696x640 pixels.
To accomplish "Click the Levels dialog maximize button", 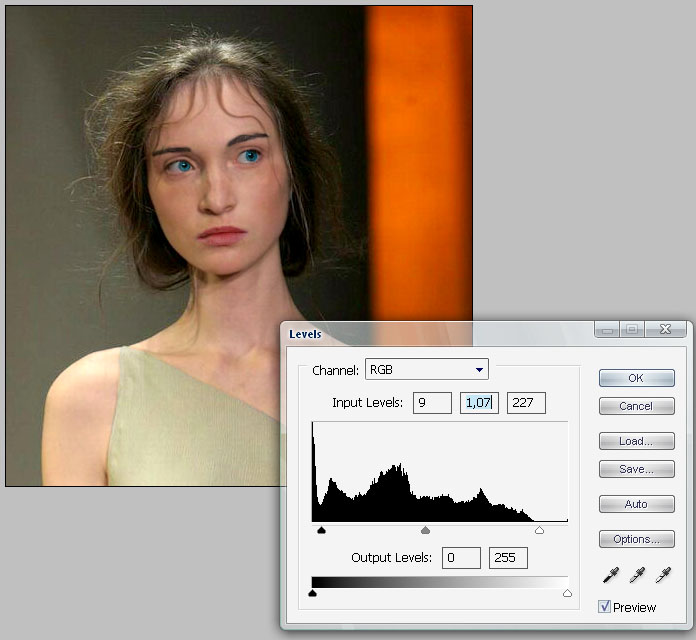I will [x=632, y=329].
